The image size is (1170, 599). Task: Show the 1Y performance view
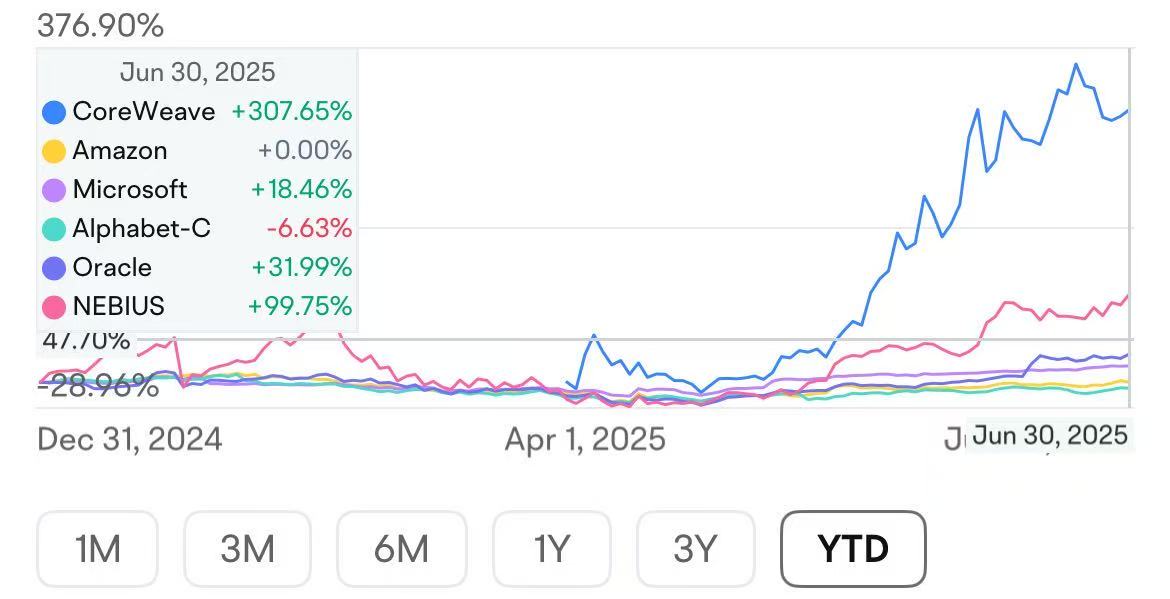(x=551, y=548)
